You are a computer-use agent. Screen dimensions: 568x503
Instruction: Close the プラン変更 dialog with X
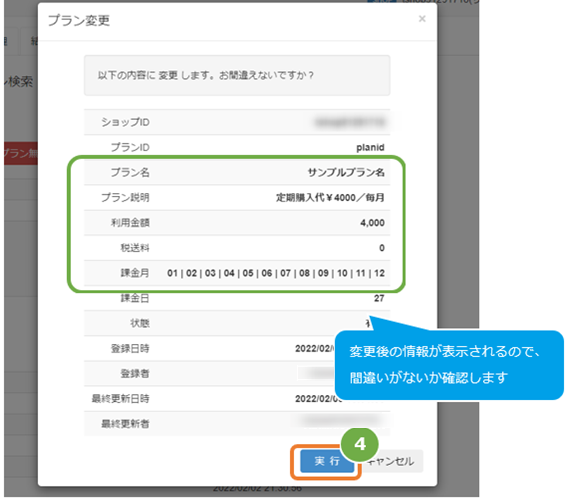tap(422, 19)
